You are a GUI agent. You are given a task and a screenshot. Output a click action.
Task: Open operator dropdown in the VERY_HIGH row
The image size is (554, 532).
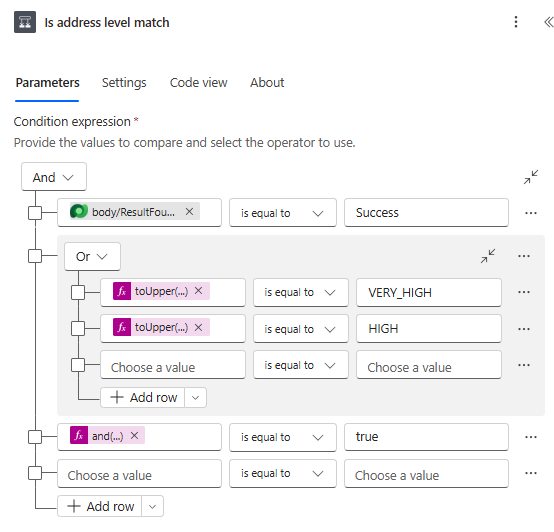pos(301,292)
